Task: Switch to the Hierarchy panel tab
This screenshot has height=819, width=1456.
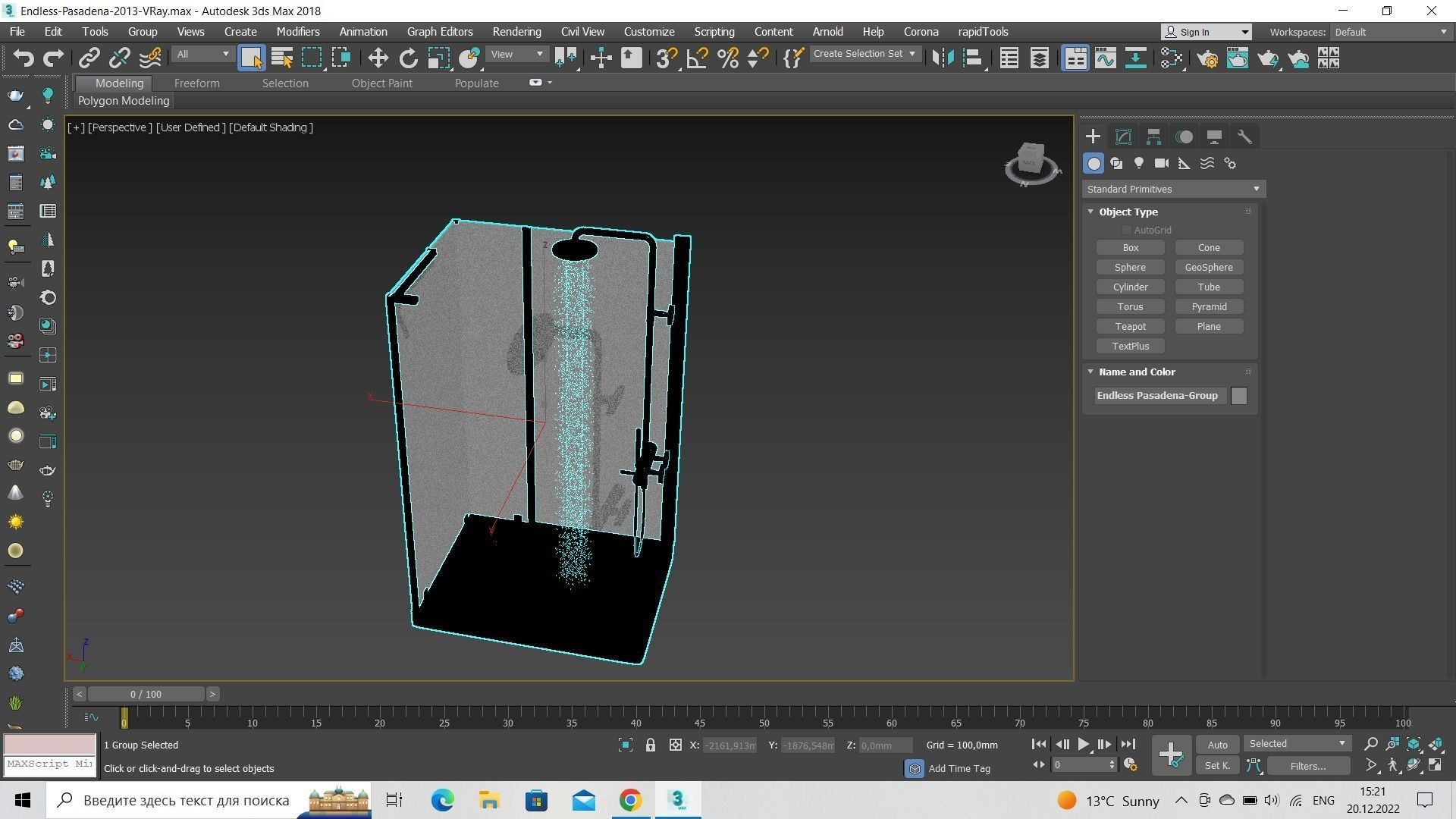Action: pyautogui.click(x=1153, y=136)
